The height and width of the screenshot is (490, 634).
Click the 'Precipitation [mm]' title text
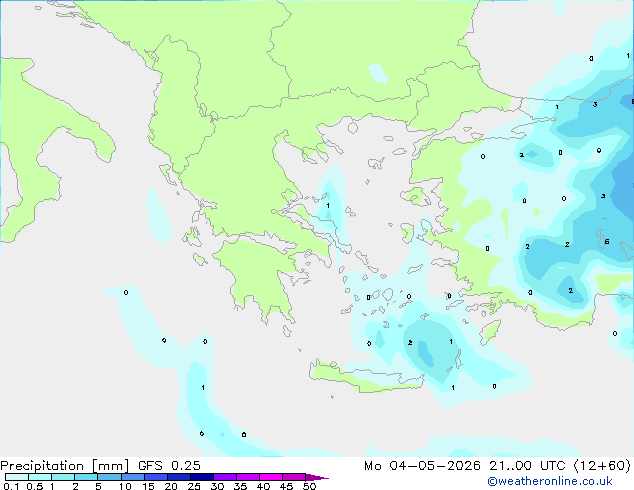(x=65, y=466)
